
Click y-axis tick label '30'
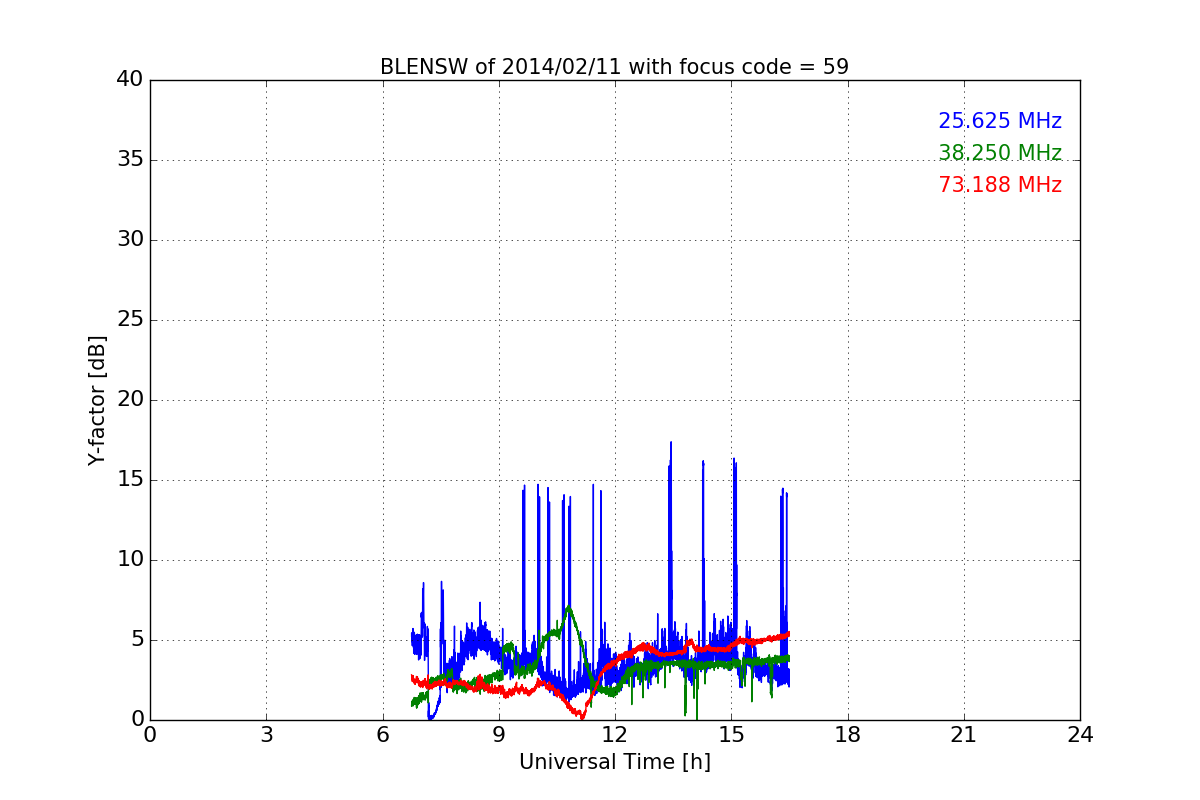click(130, 240)
